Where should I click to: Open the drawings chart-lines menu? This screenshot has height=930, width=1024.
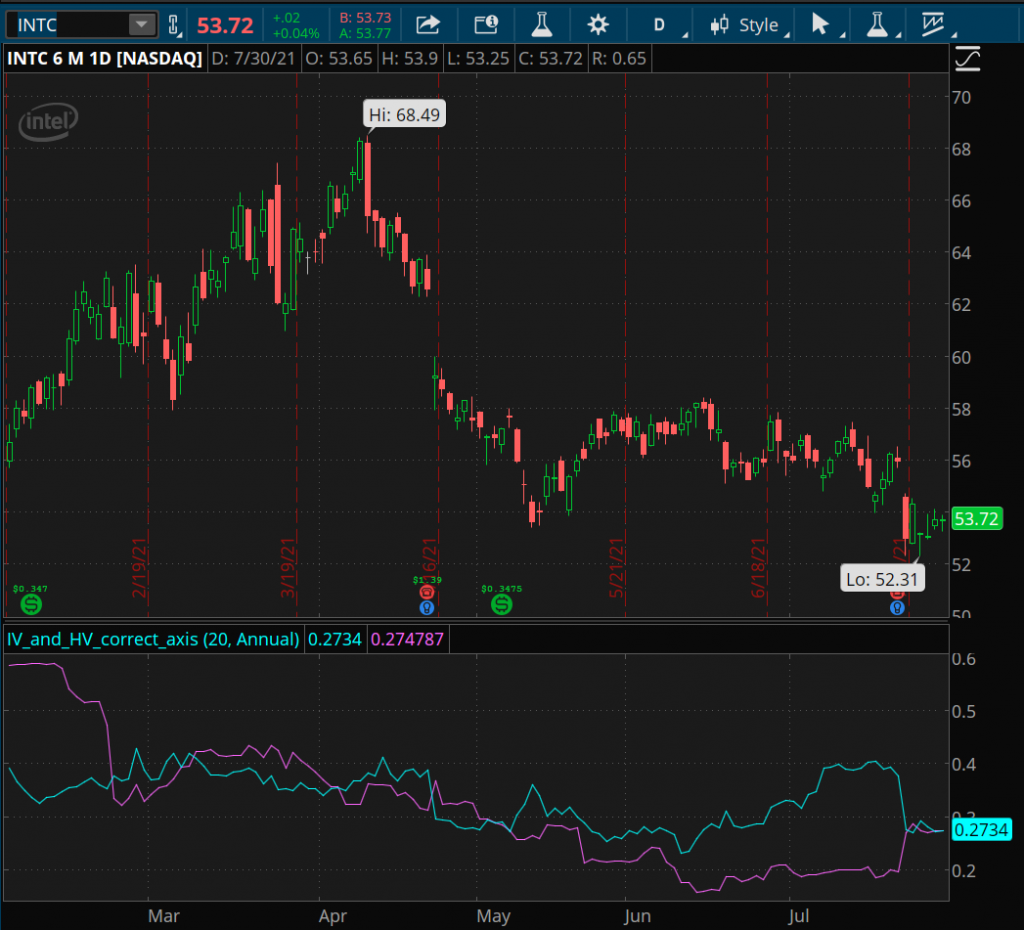point(934,25)
